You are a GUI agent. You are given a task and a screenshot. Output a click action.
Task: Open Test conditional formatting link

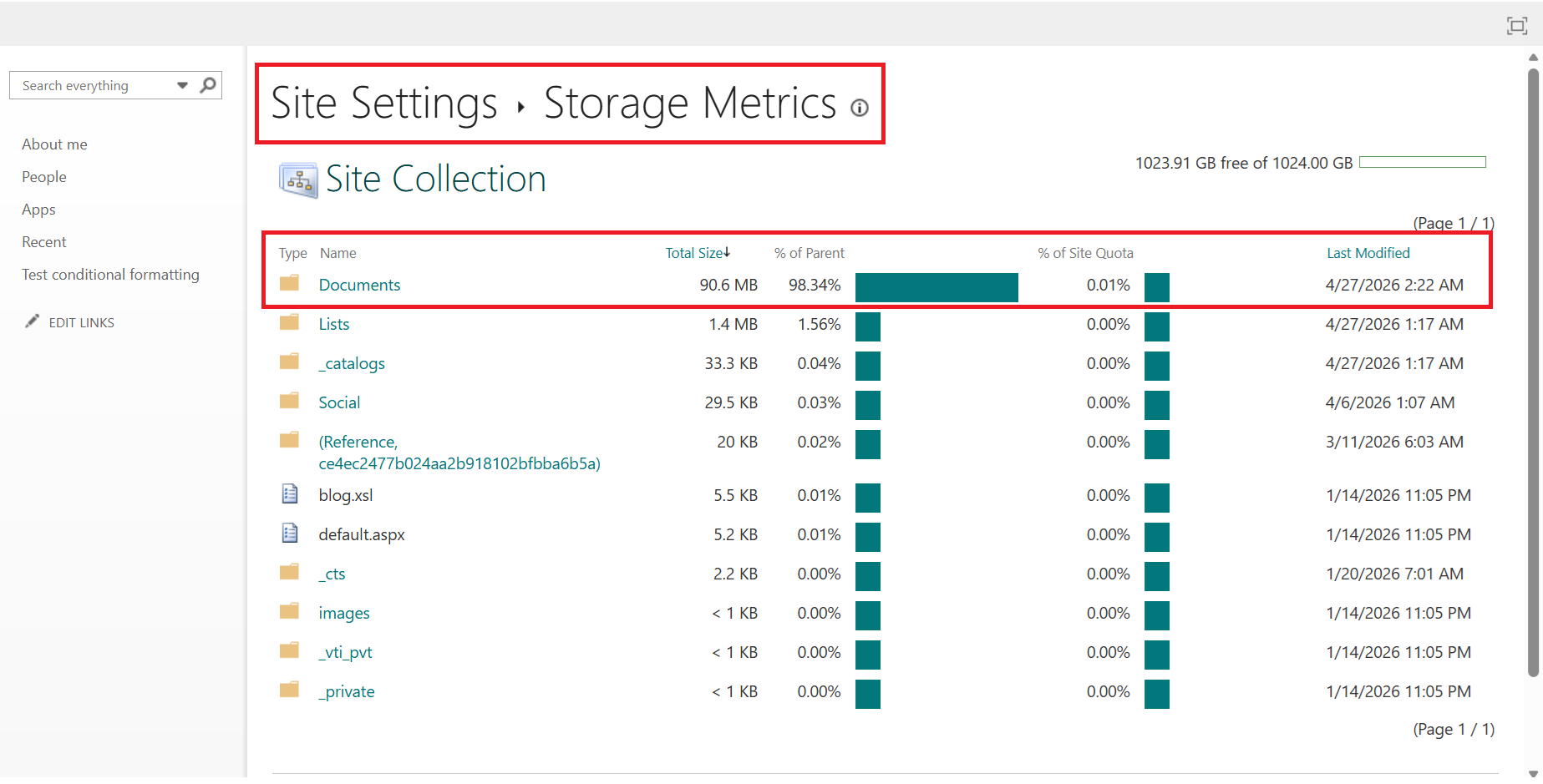(110, 275)
